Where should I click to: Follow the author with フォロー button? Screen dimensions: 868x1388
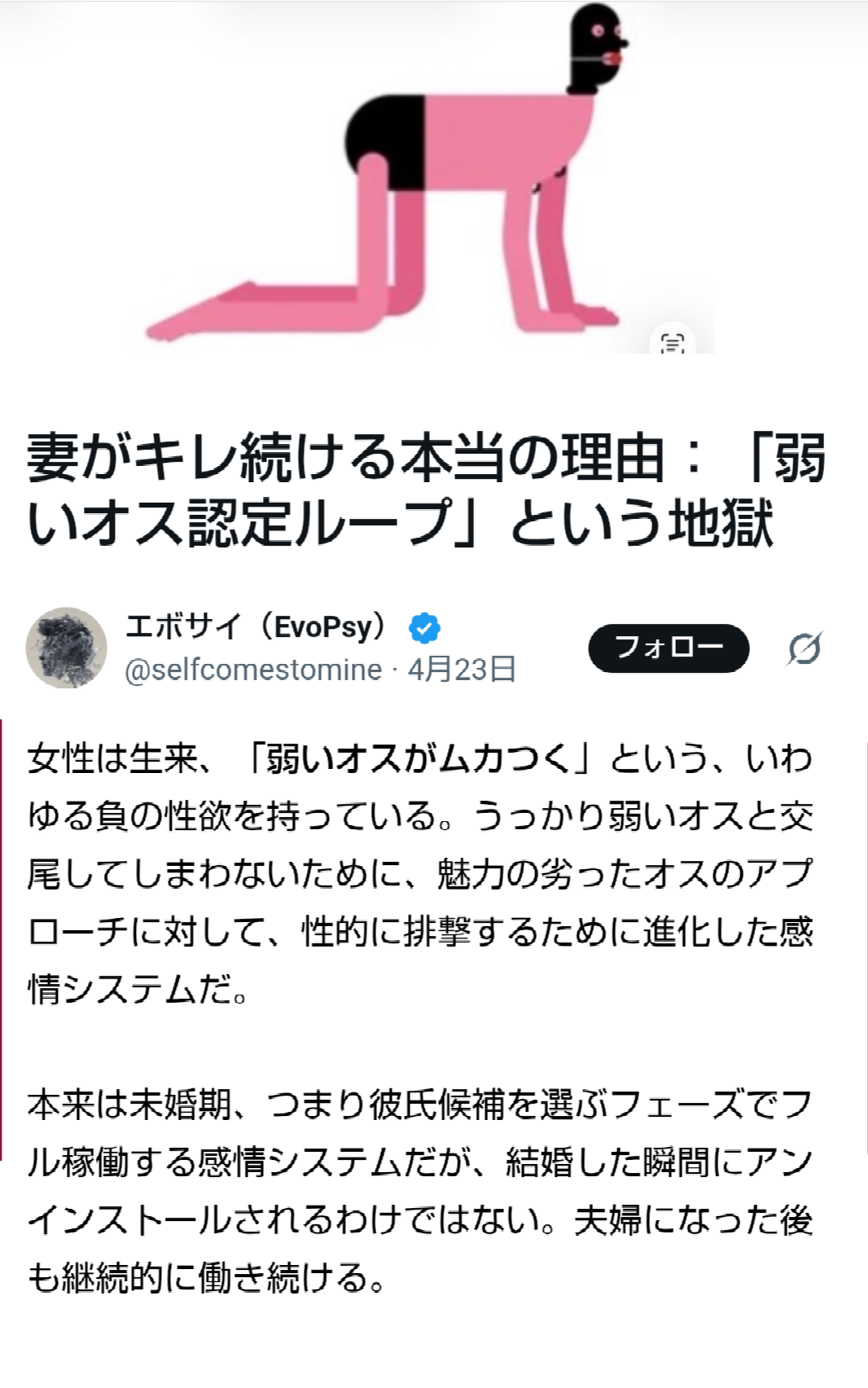click(669, 648)
